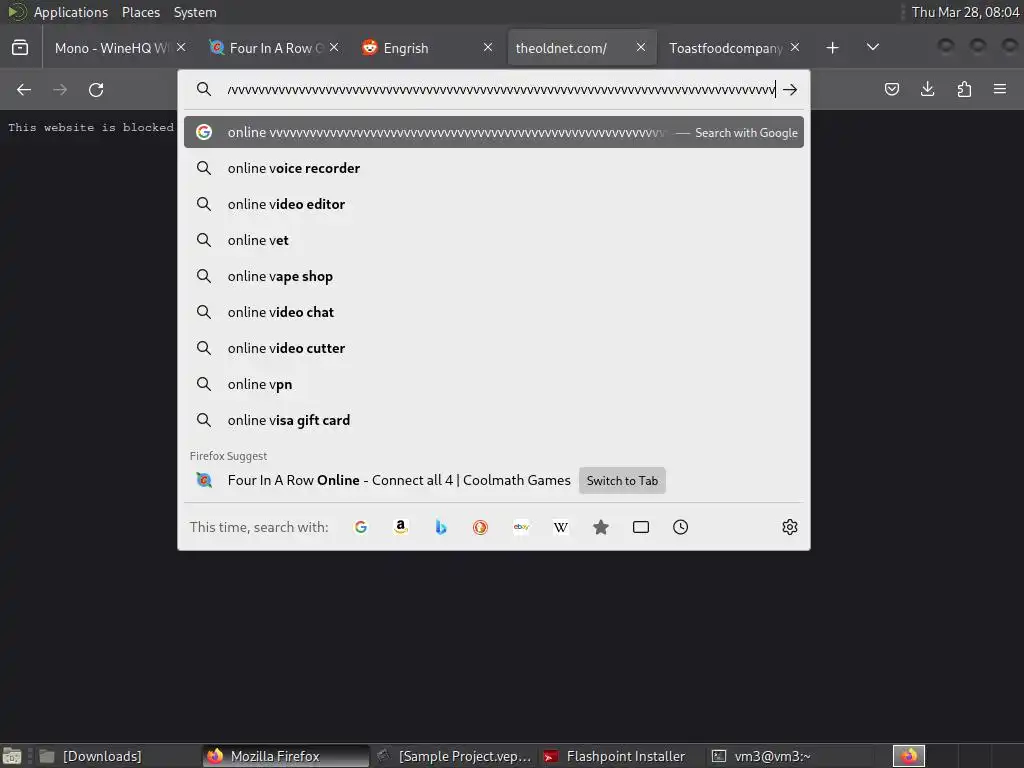Select the Search with Google suggestion row

pos(494,132)
